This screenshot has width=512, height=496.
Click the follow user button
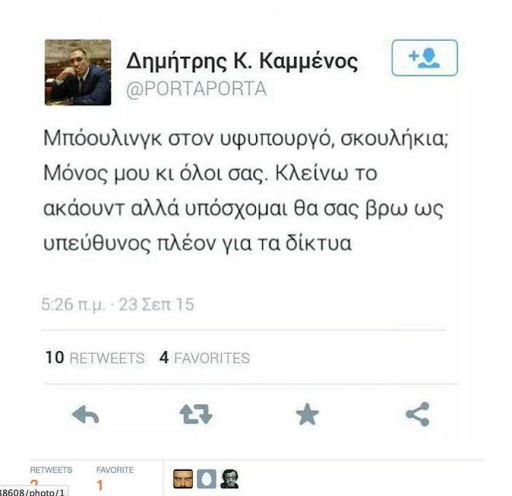point(424,58)
